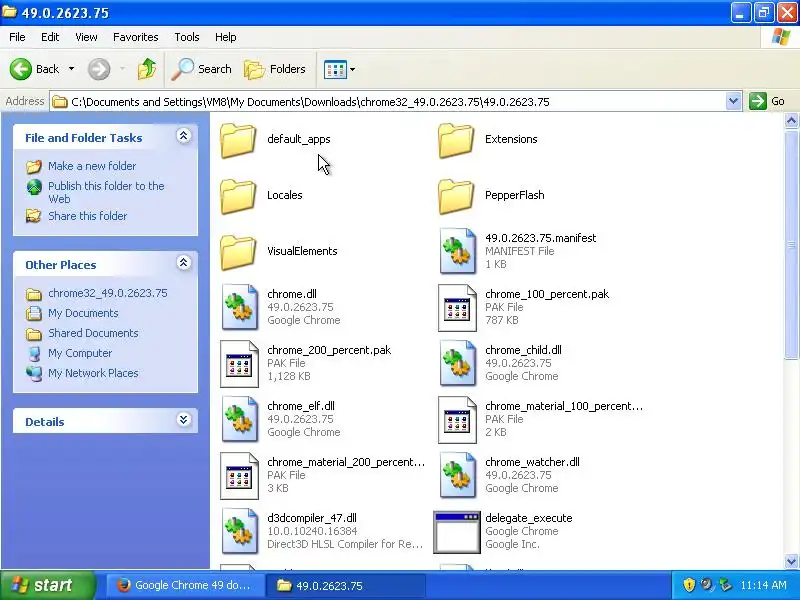Click the Start button
Screen dimensions: 800x600
[x=47, y=585]
